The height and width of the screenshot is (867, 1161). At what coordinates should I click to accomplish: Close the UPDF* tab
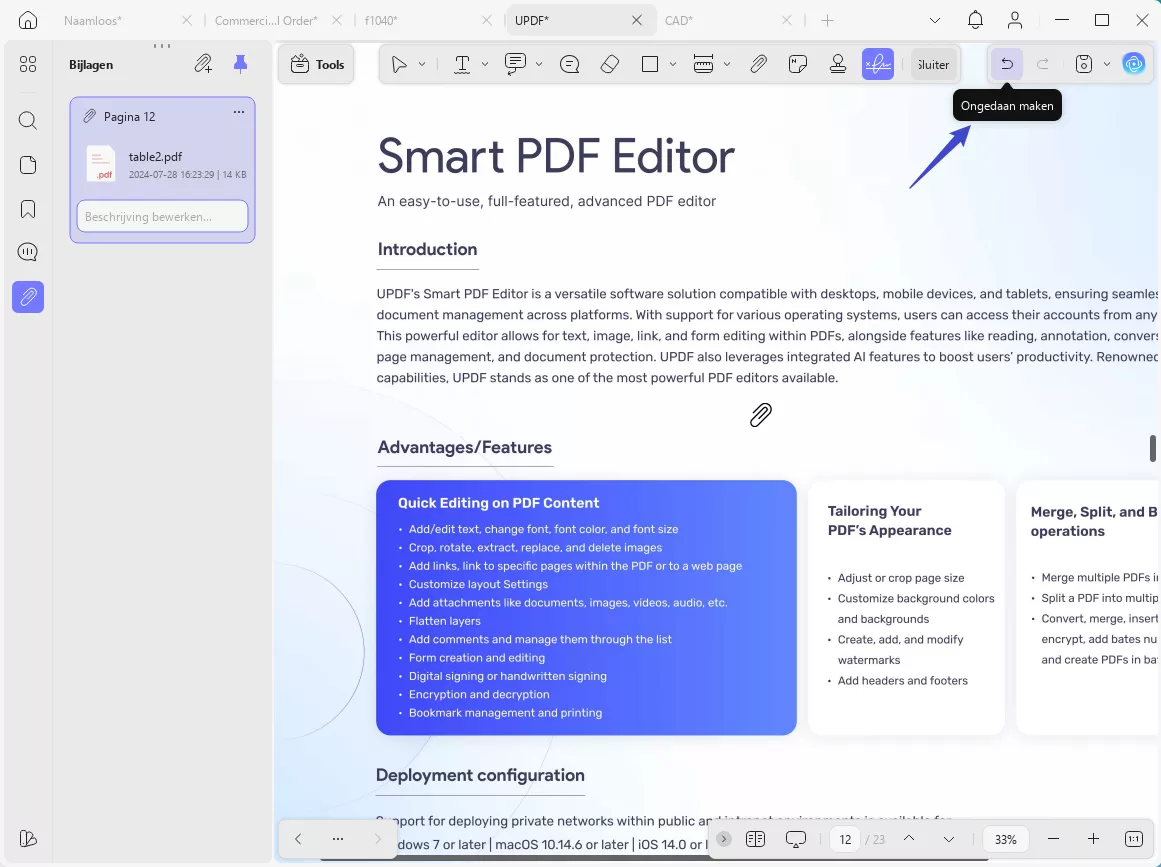pos(637,21)
